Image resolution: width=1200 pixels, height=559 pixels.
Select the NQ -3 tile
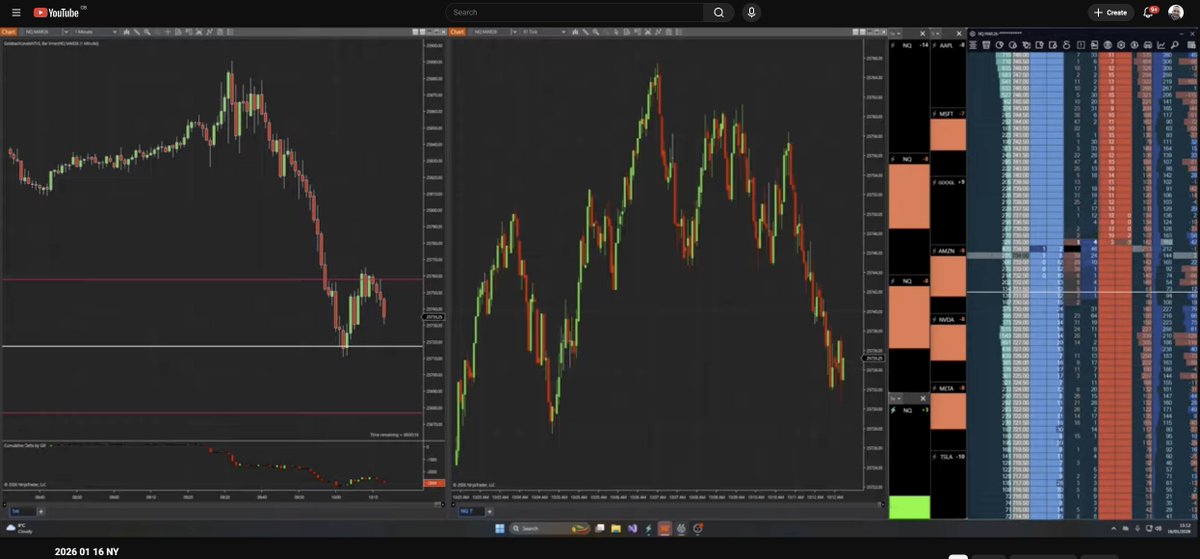point(909,410)
